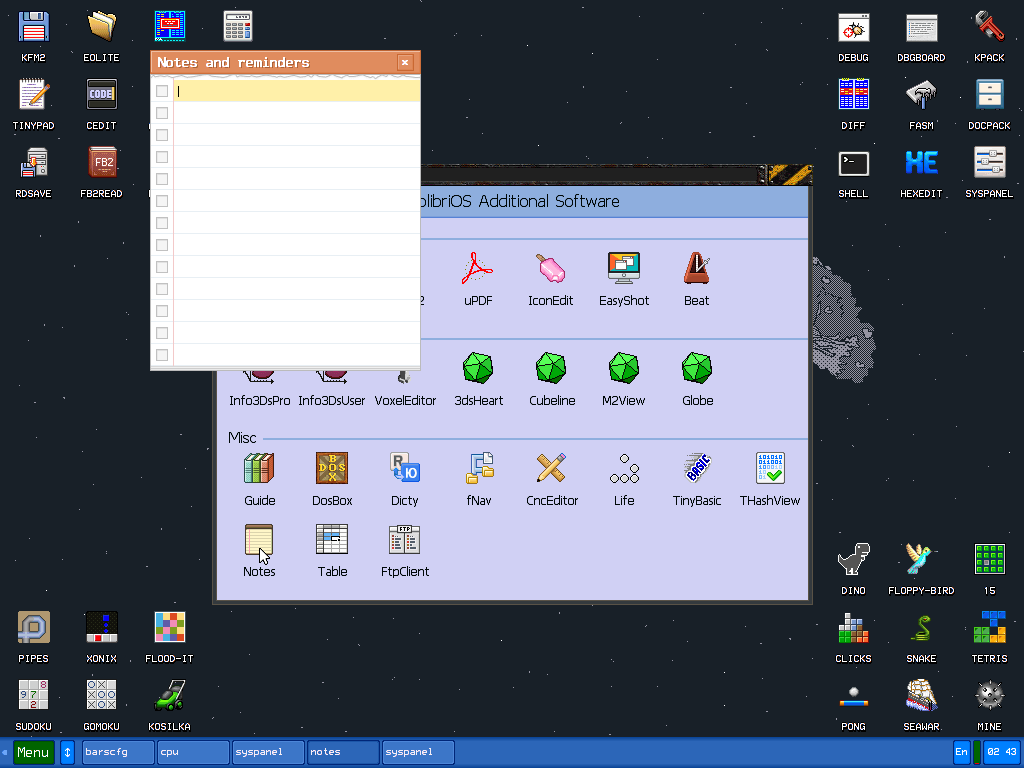Open Notes icon in Misc section
Screen dimensions: 1024x768
259,539
